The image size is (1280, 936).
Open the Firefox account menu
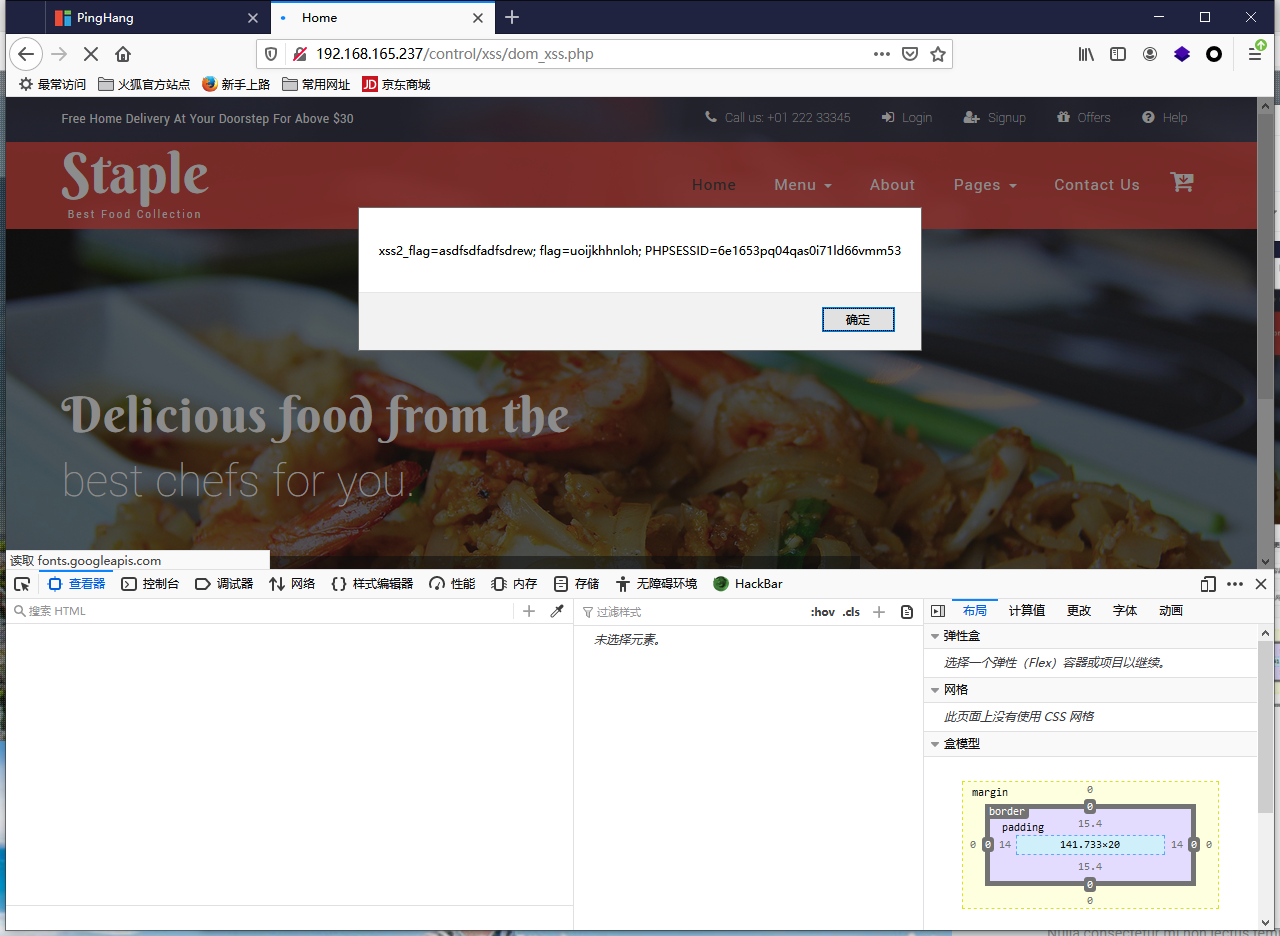pyautogui.click(x=1150, y=54)
